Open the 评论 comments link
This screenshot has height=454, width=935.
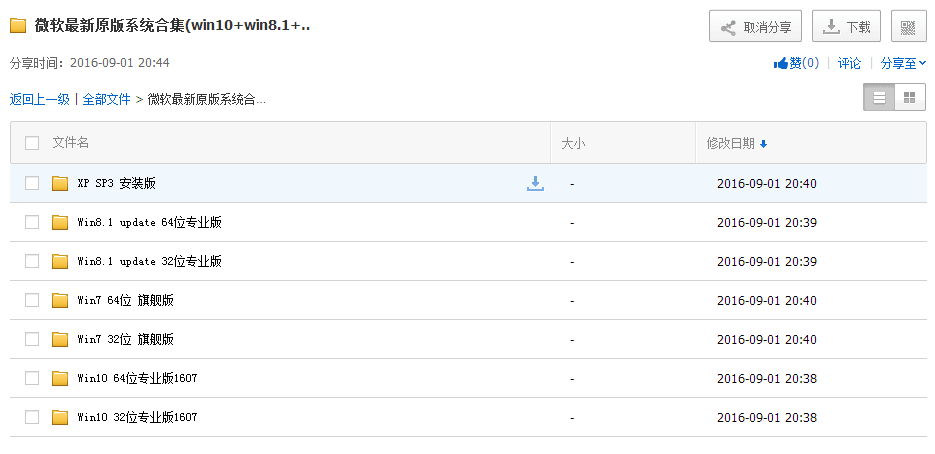coord(849,63)
